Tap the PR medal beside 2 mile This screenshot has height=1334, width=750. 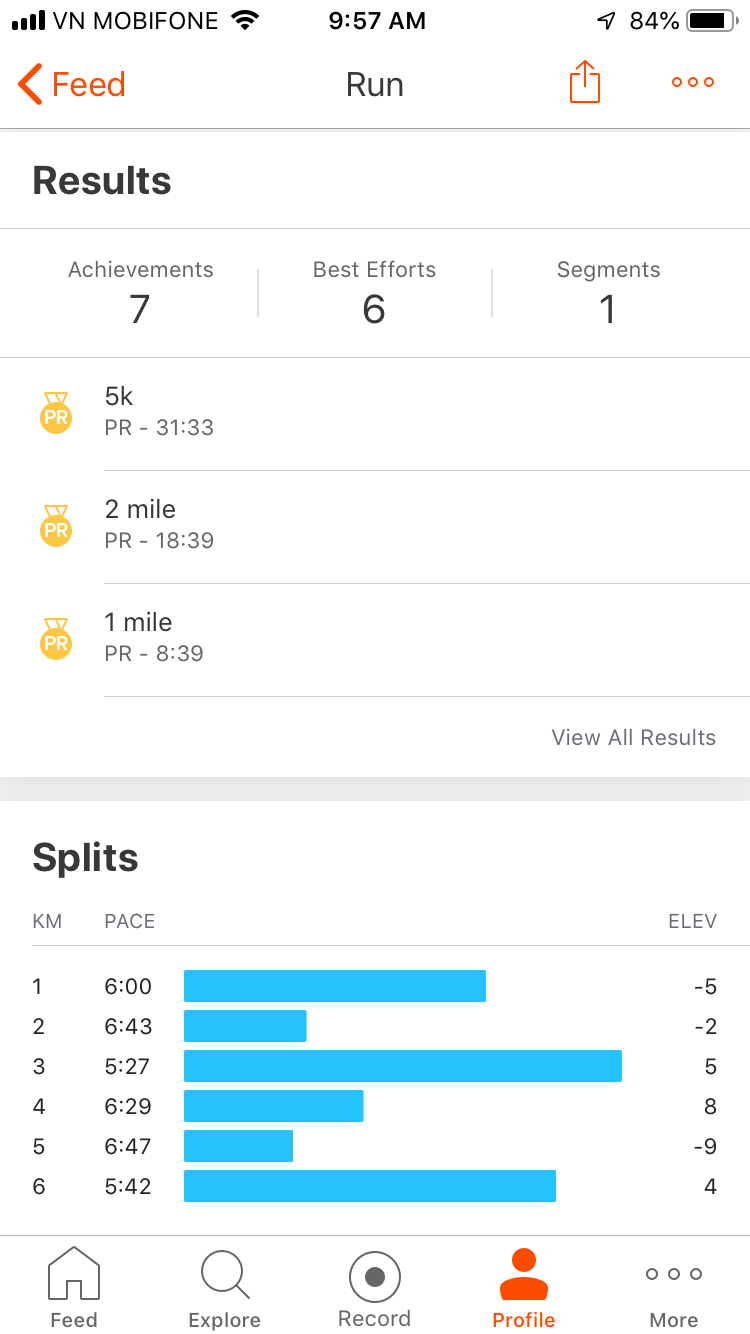coord(56,526)
